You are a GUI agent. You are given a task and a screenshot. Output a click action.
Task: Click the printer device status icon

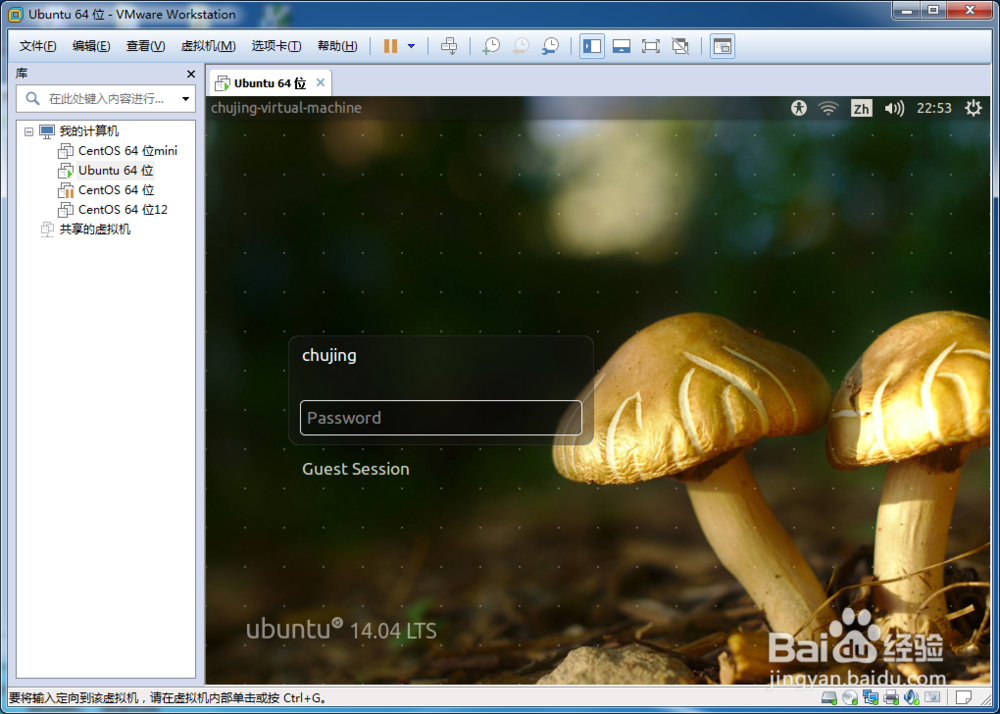click(x=891, y=697)
